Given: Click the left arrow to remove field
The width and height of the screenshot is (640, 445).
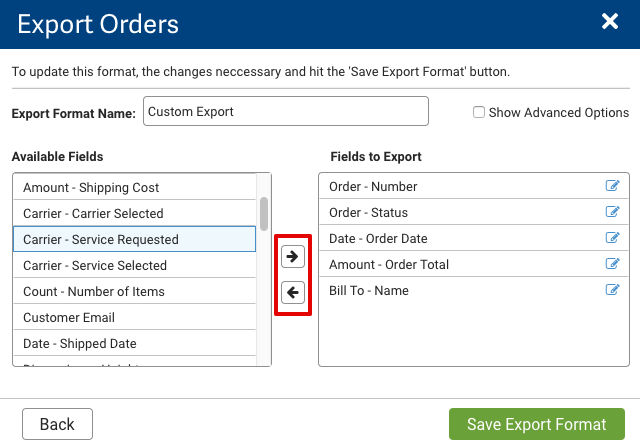Looking at the screenshot, I should click(292, 293).
